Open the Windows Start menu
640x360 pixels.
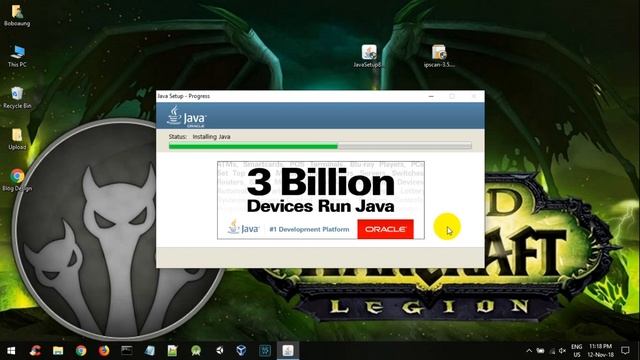click(x=11, y=351)
